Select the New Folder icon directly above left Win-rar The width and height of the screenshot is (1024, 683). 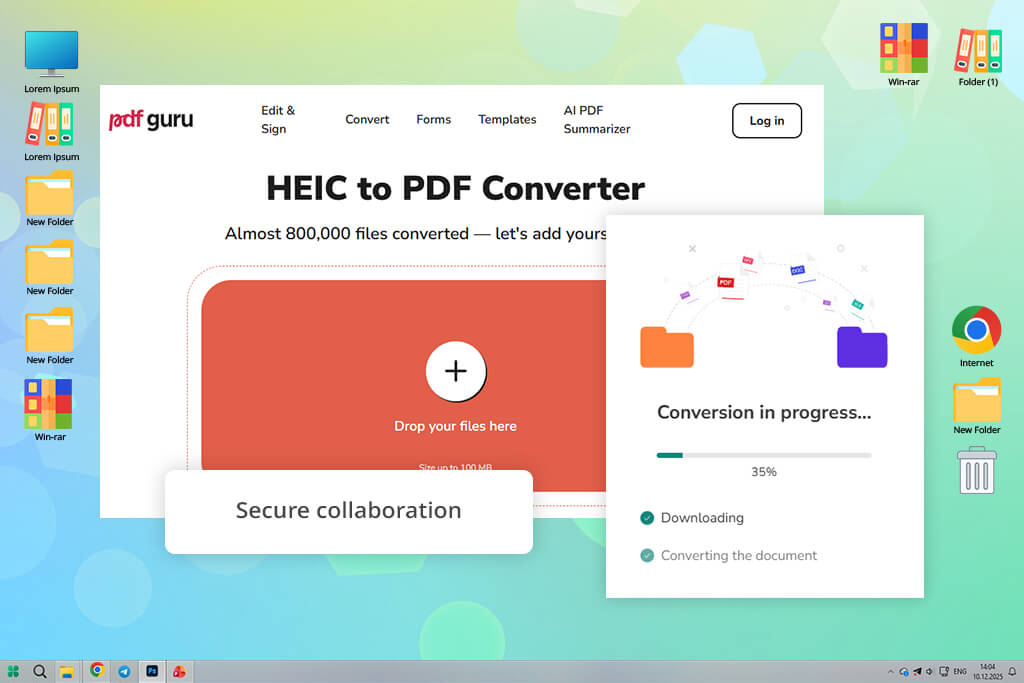click(x=50, y=336)
